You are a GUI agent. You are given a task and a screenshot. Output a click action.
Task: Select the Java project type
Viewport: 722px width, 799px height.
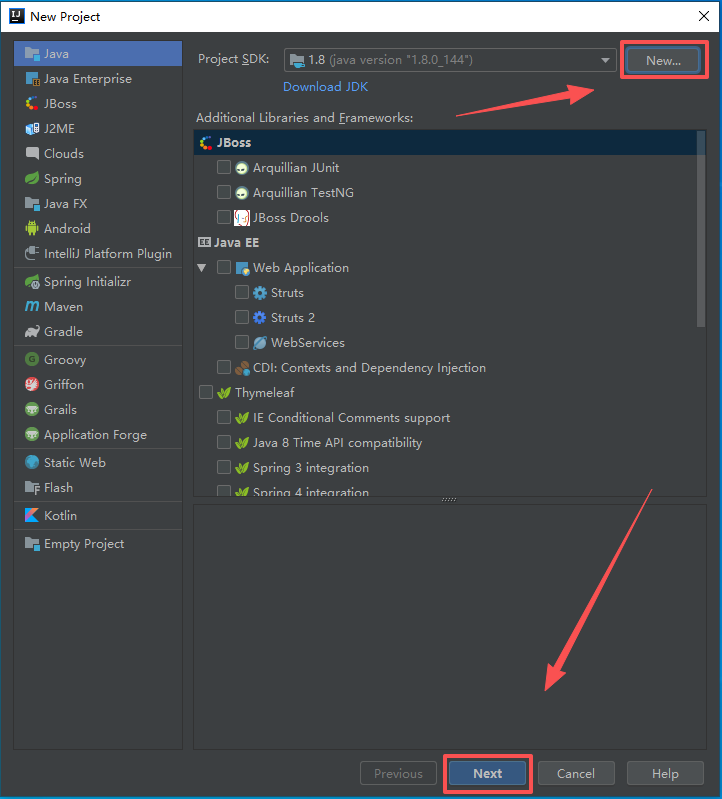pyautogui.click(x=98, y=54)
